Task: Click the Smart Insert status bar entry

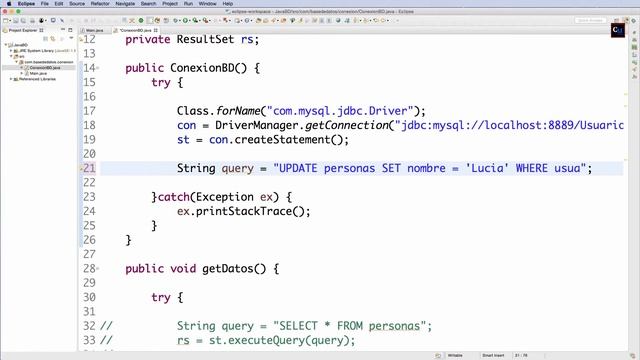Action: [x=493, y=356]
